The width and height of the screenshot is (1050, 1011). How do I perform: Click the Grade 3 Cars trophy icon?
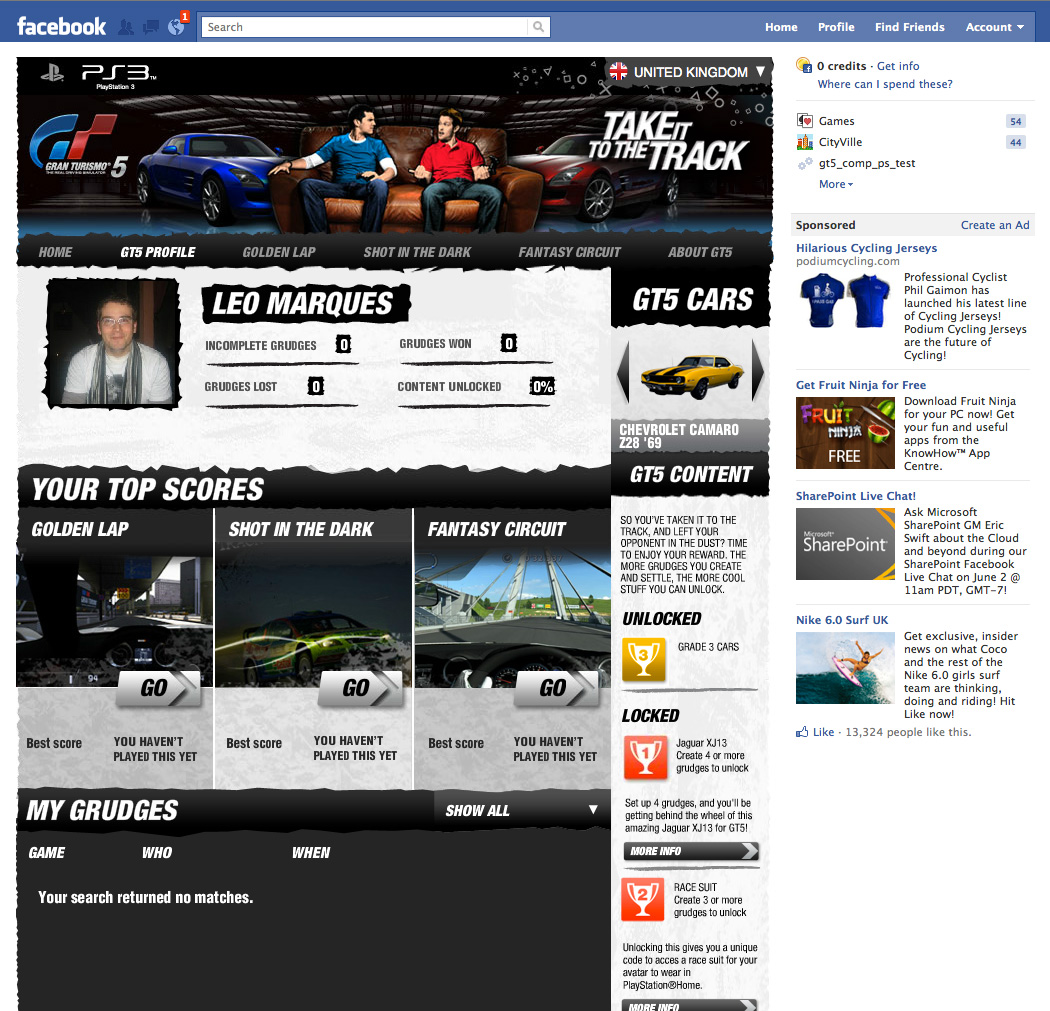pyautogui.click(x=644, y=659)
